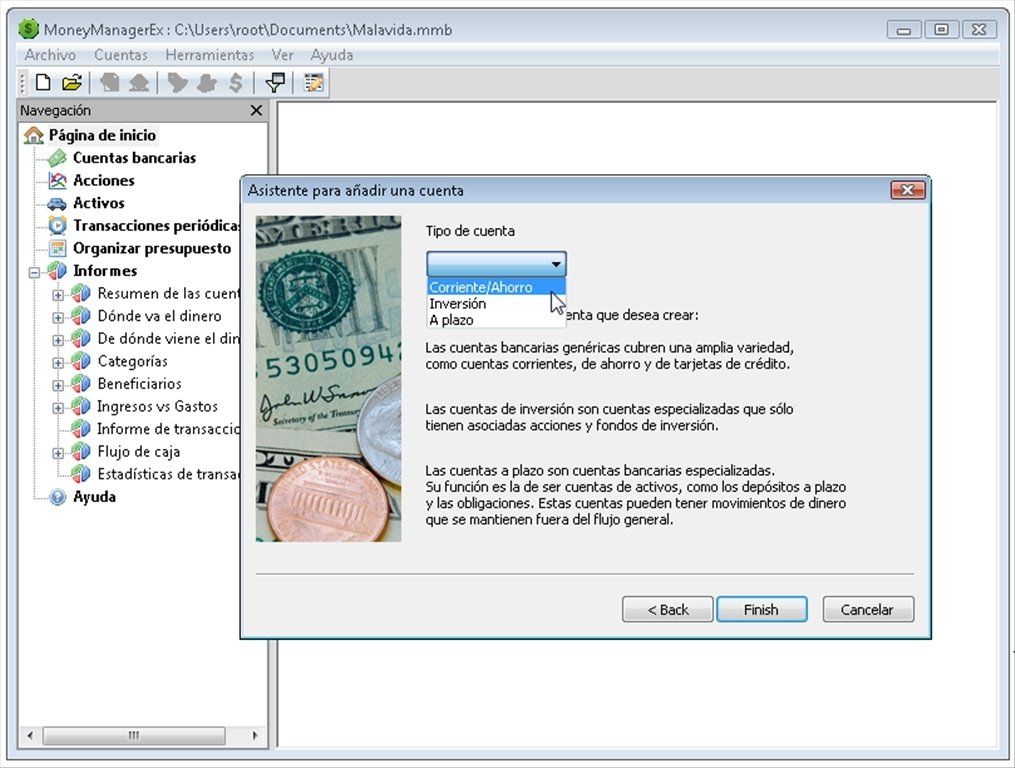1015x768 pixels.
Task: Open the Herramientas menu
Action: [x=209, y=55]
